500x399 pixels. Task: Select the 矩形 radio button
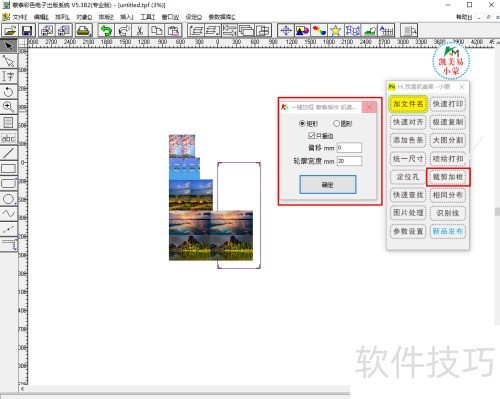[x=302, y=124]
